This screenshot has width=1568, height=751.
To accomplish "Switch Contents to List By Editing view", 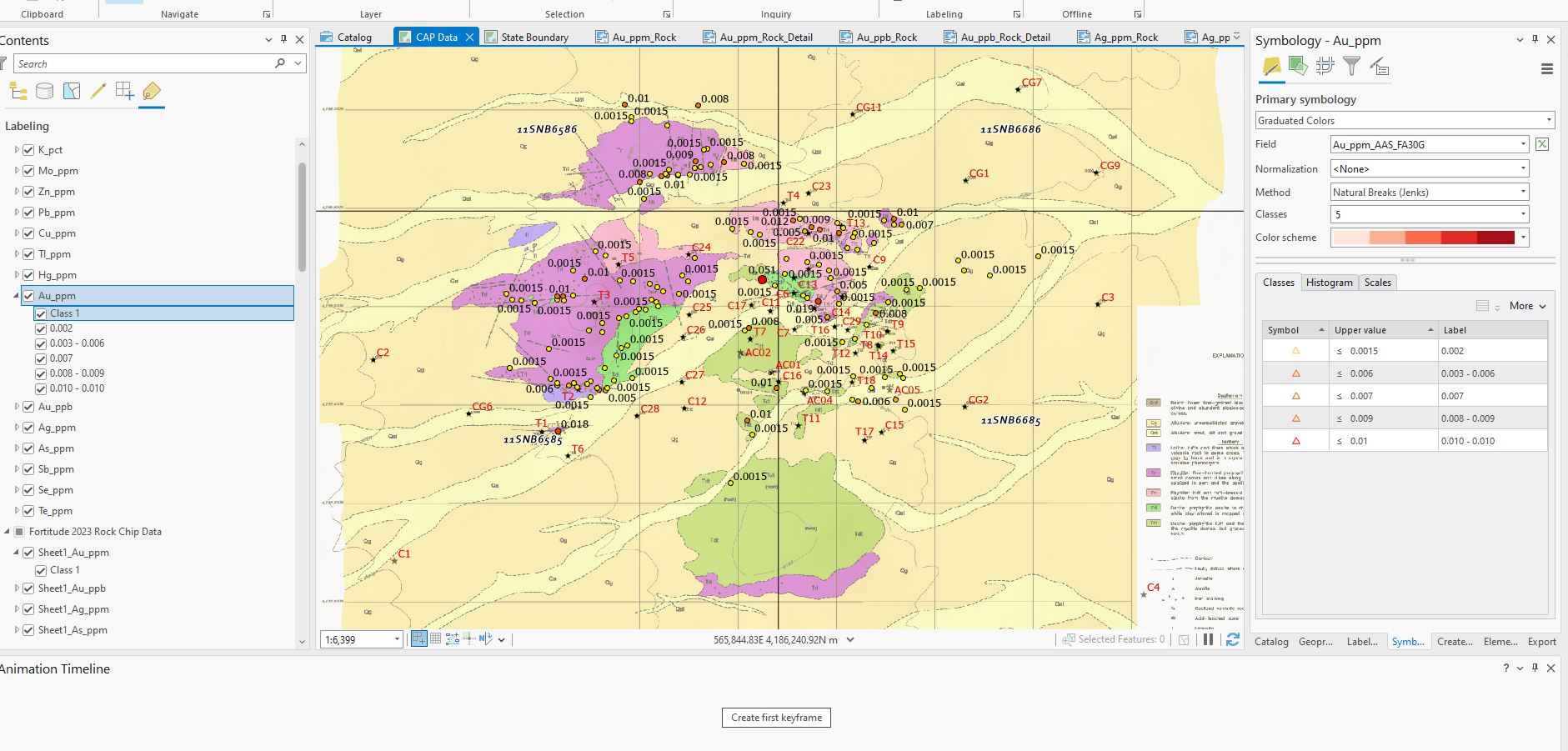I will (x=98, y=91).
